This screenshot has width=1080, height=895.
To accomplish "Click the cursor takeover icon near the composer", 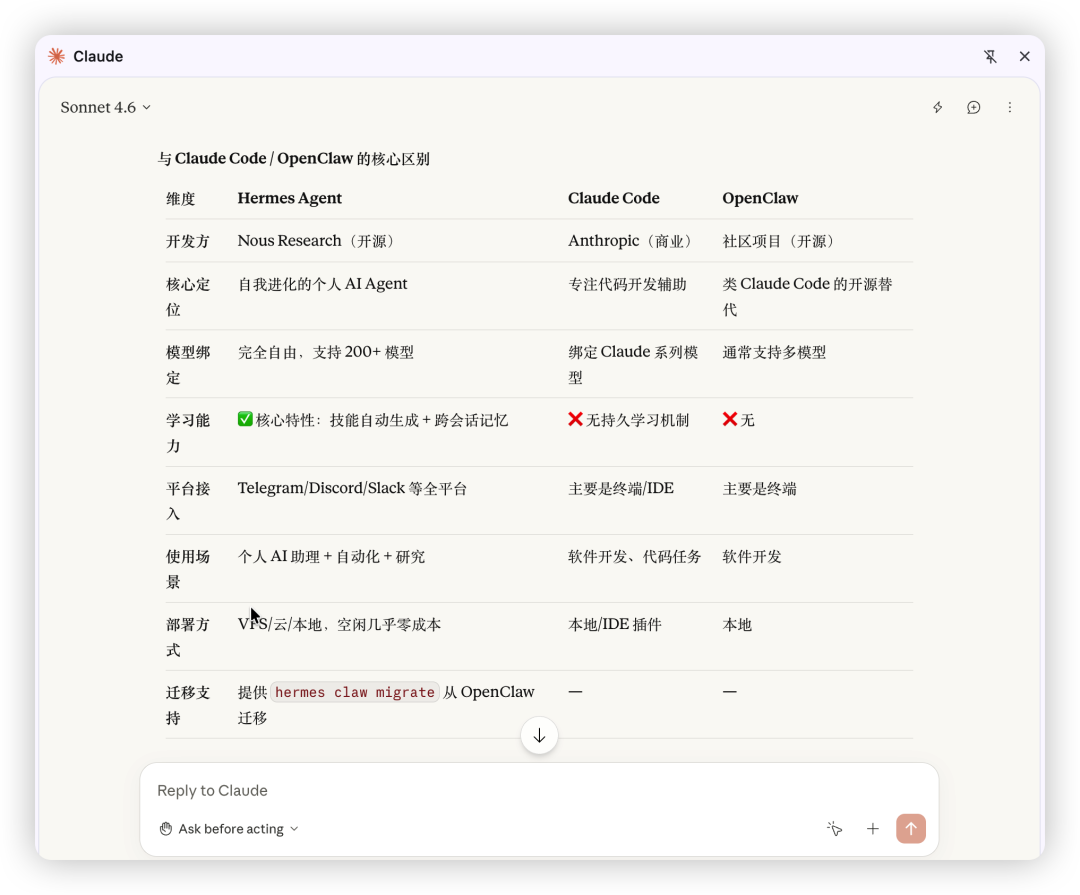I will (x=835, y=828).
